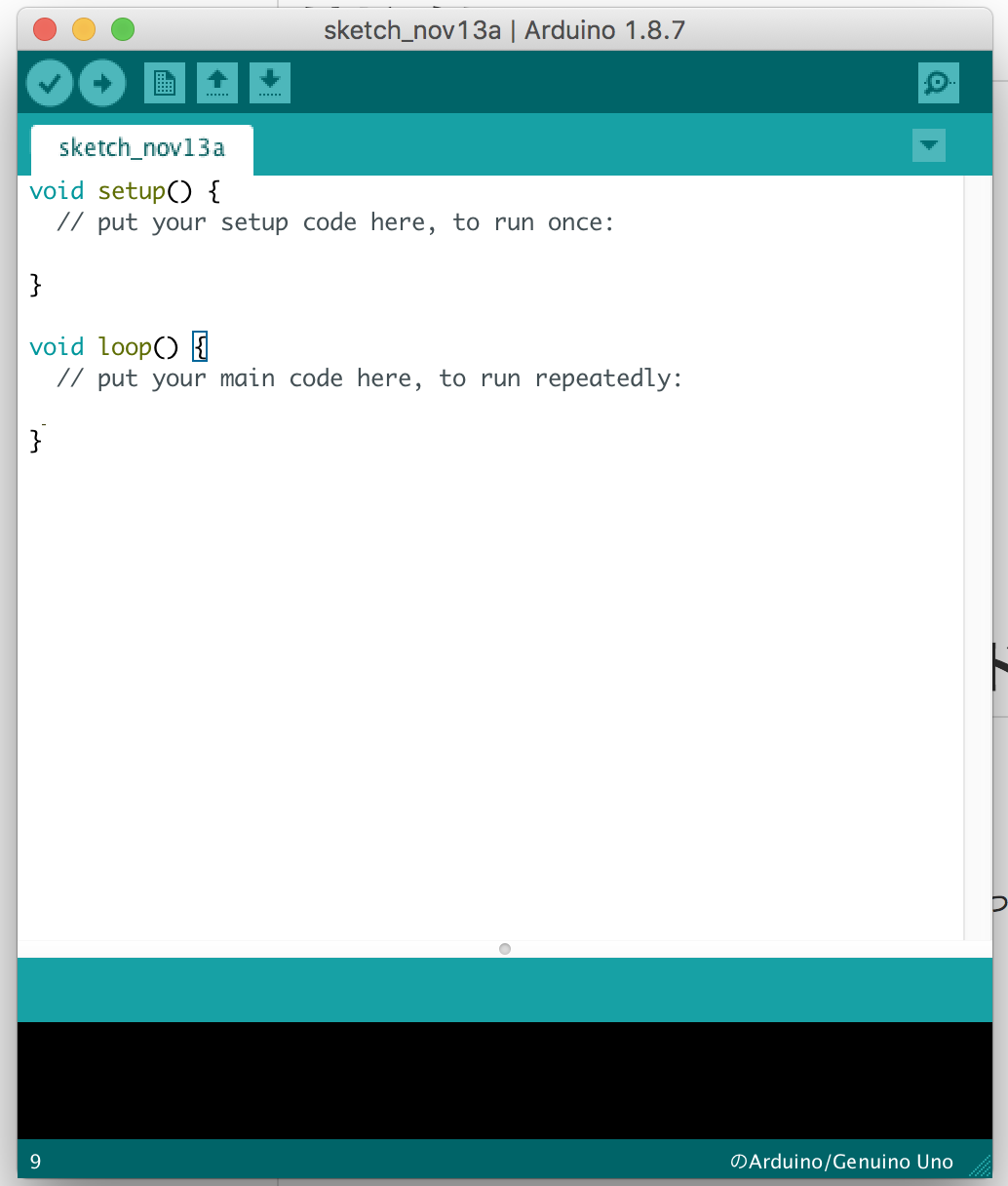Click the green maximize traffic light
Image resolution: width=1008 pixels, height=1186 pixels.
[122, 30]
